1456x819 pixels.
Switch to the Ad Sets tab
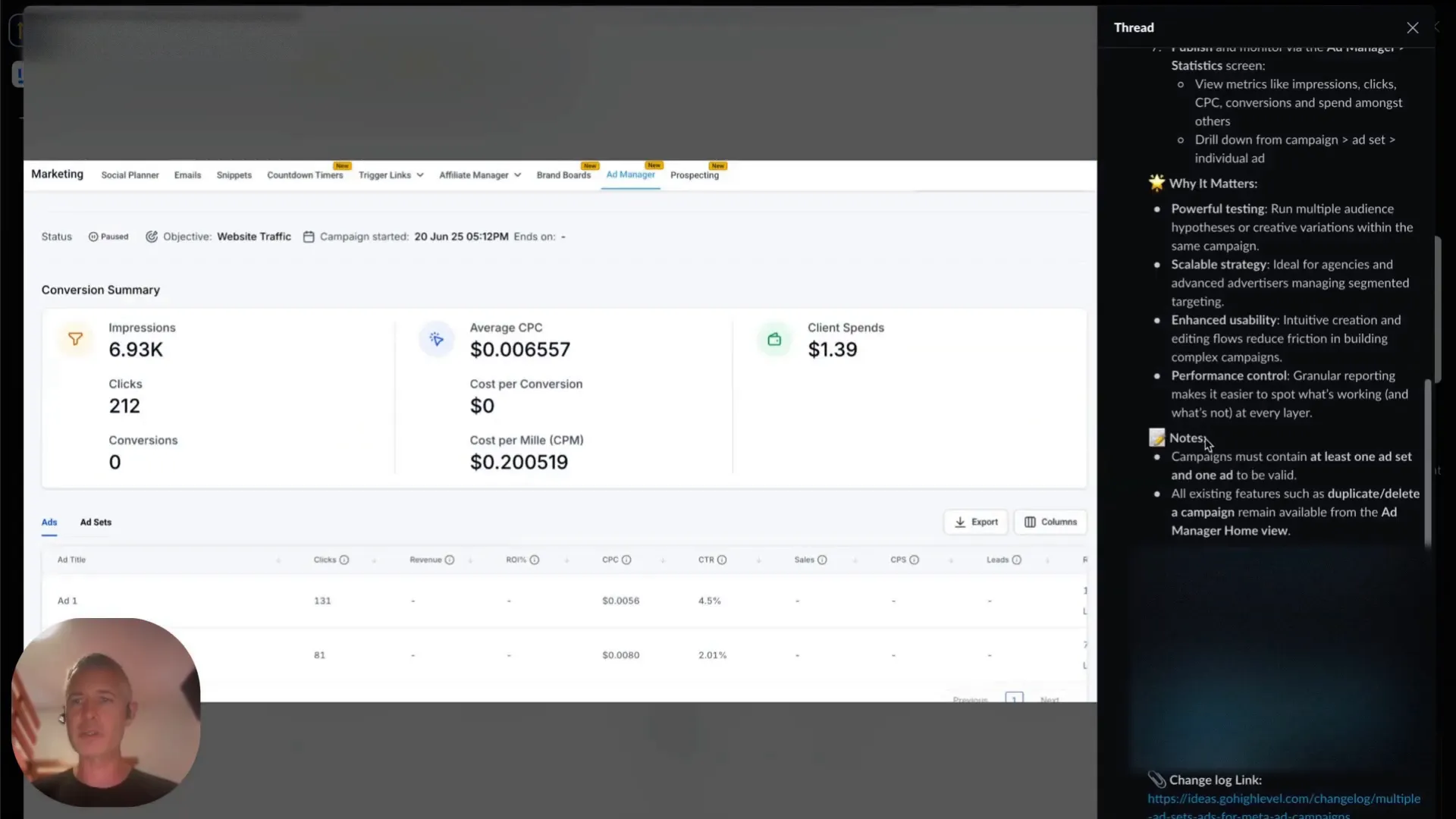(x=96, y=522)
